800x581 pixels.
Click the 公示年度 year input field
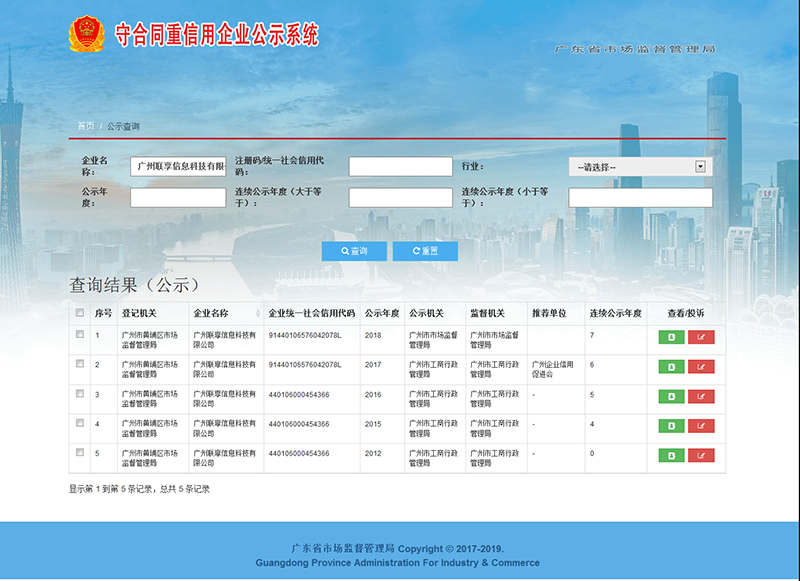[x=178, y=198]
